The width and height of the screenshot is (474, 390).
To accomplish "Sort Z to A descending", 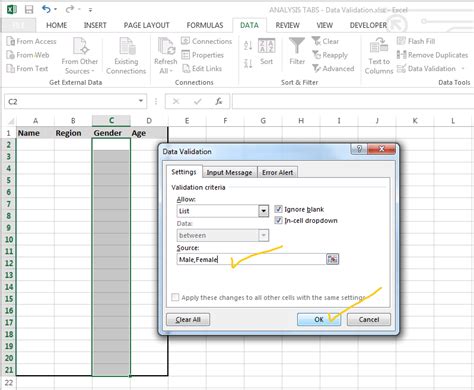I will click(248, 63).
